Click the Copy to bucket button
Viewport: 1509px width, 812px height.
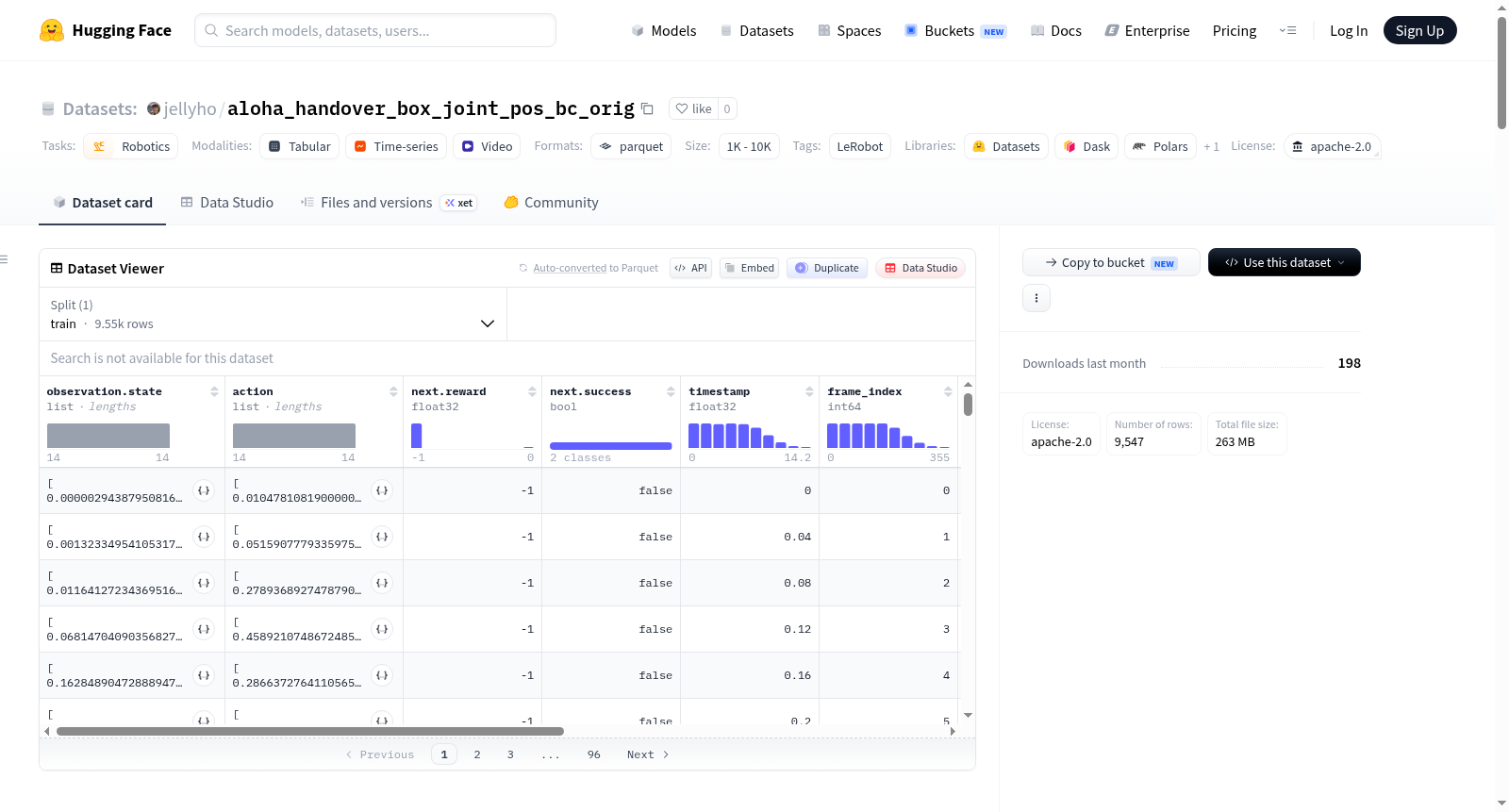pyautogui.click(x=1111, y=262)
